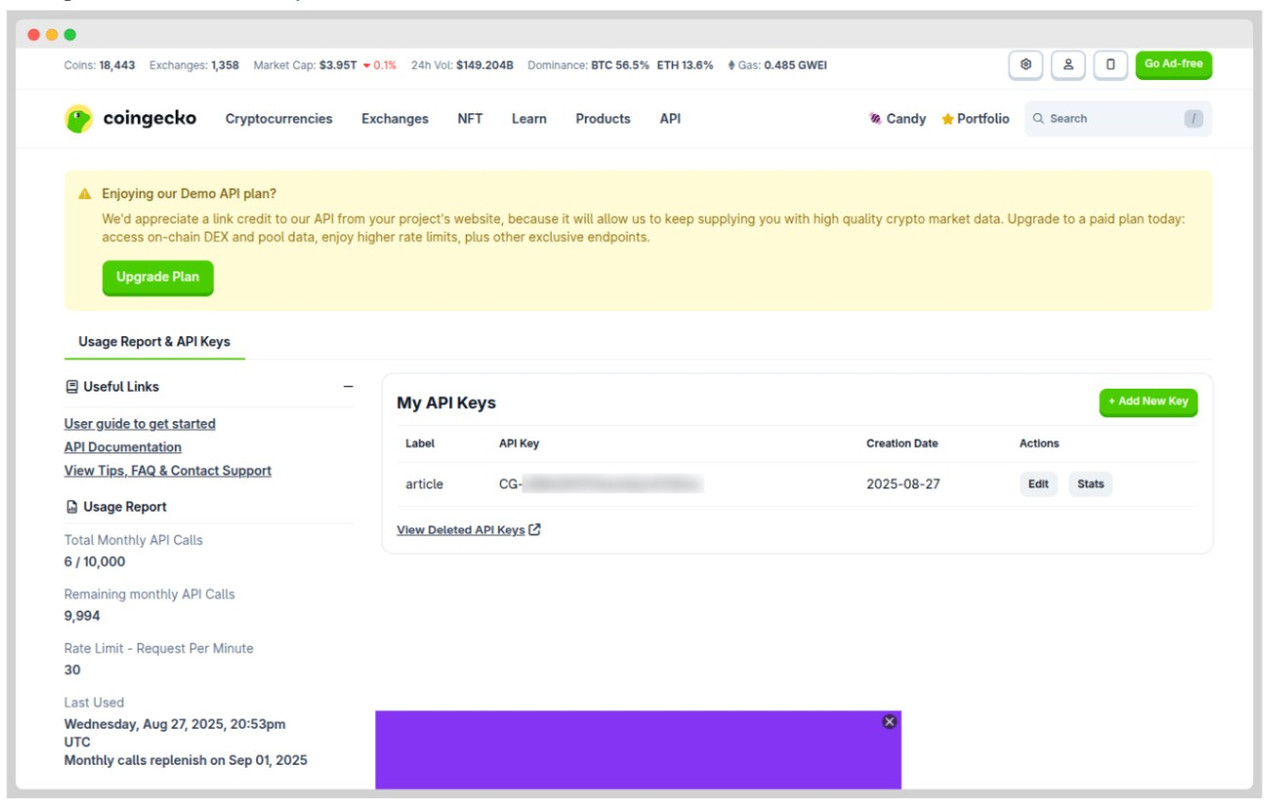The image size is (1264, 800).
Task: Click the 9,994 remaining calls value
Action: pos(82,616)
